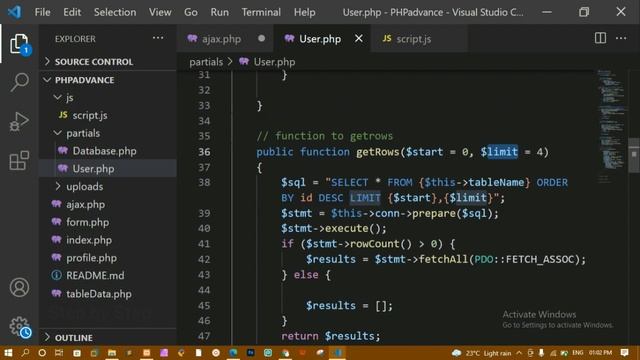This screenshot has height=360, width=640.
Task: Open the notification center icon
Action: pyautogui.click(x=624, y=353)
